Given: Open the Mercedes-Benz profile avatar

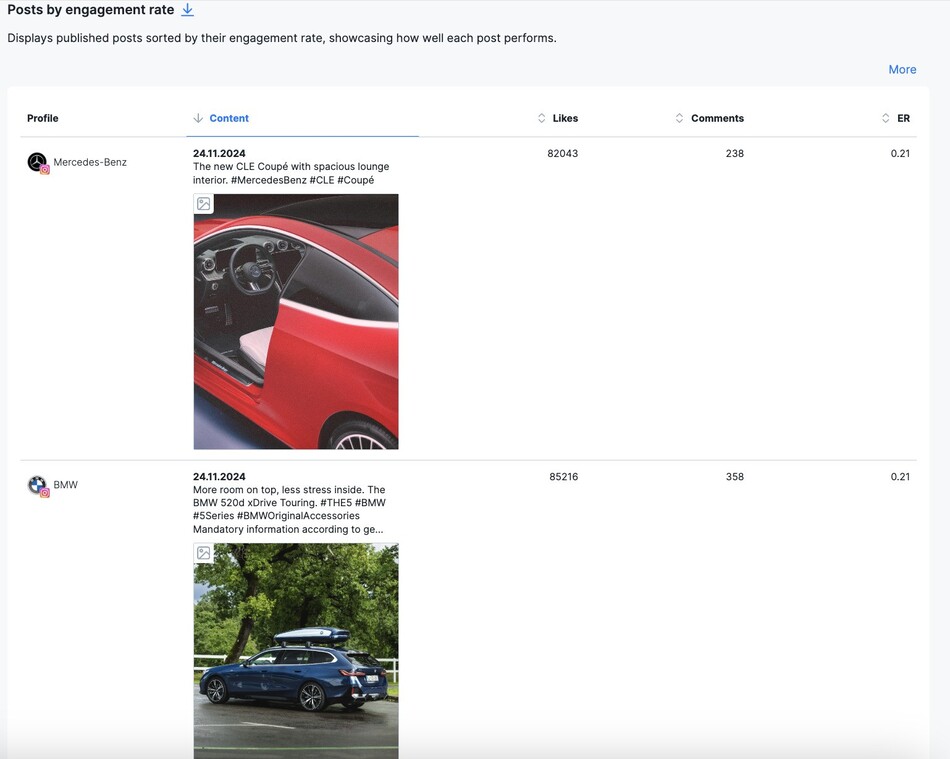Looking at the screenshot, I should tap(38, 162).
